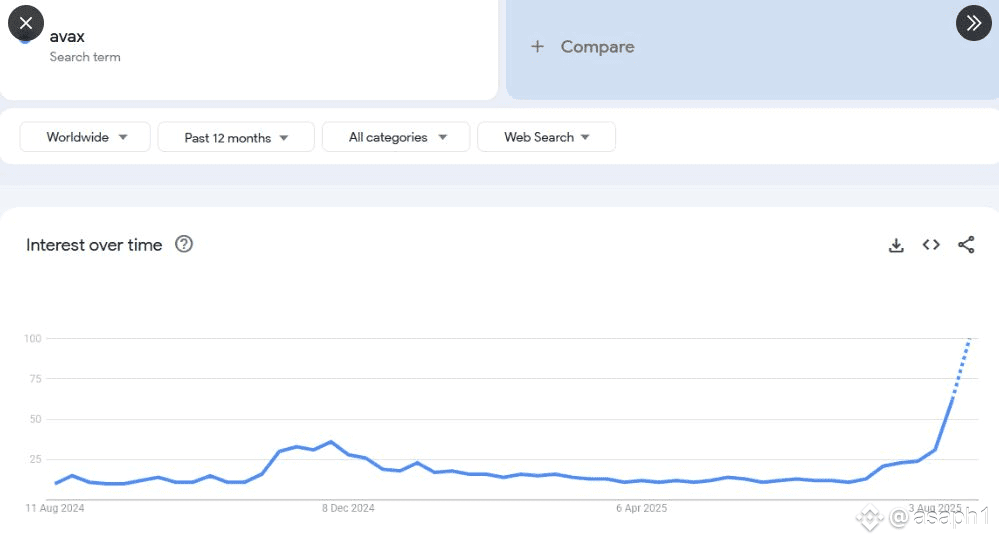Viewport: 999px width, 543px height.
Task: Select the 8 Dec 2024 axis label
Action: 348,508
